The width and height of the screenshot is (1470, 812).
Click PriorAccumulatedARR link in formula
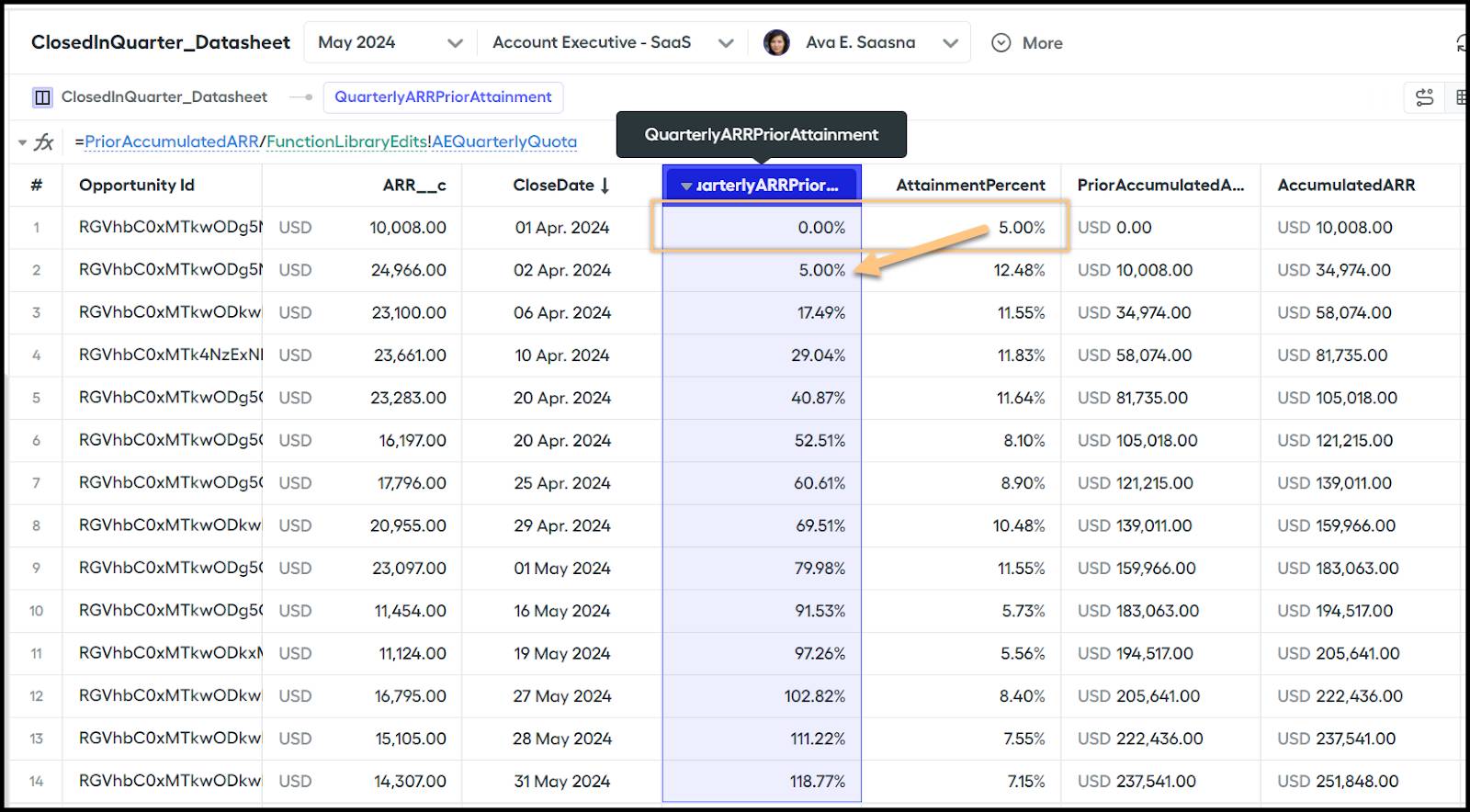172,141
